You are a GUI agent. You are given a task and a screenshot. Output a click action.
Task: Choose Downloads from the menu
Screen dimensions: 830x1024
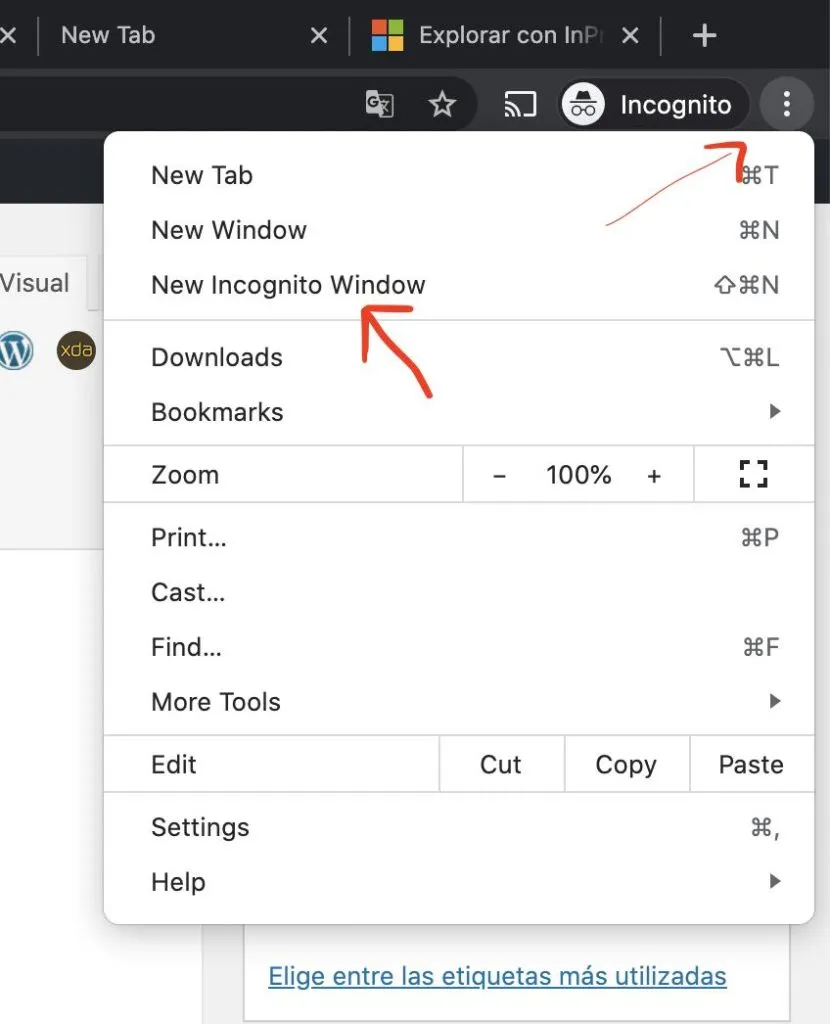coord(216,357)
